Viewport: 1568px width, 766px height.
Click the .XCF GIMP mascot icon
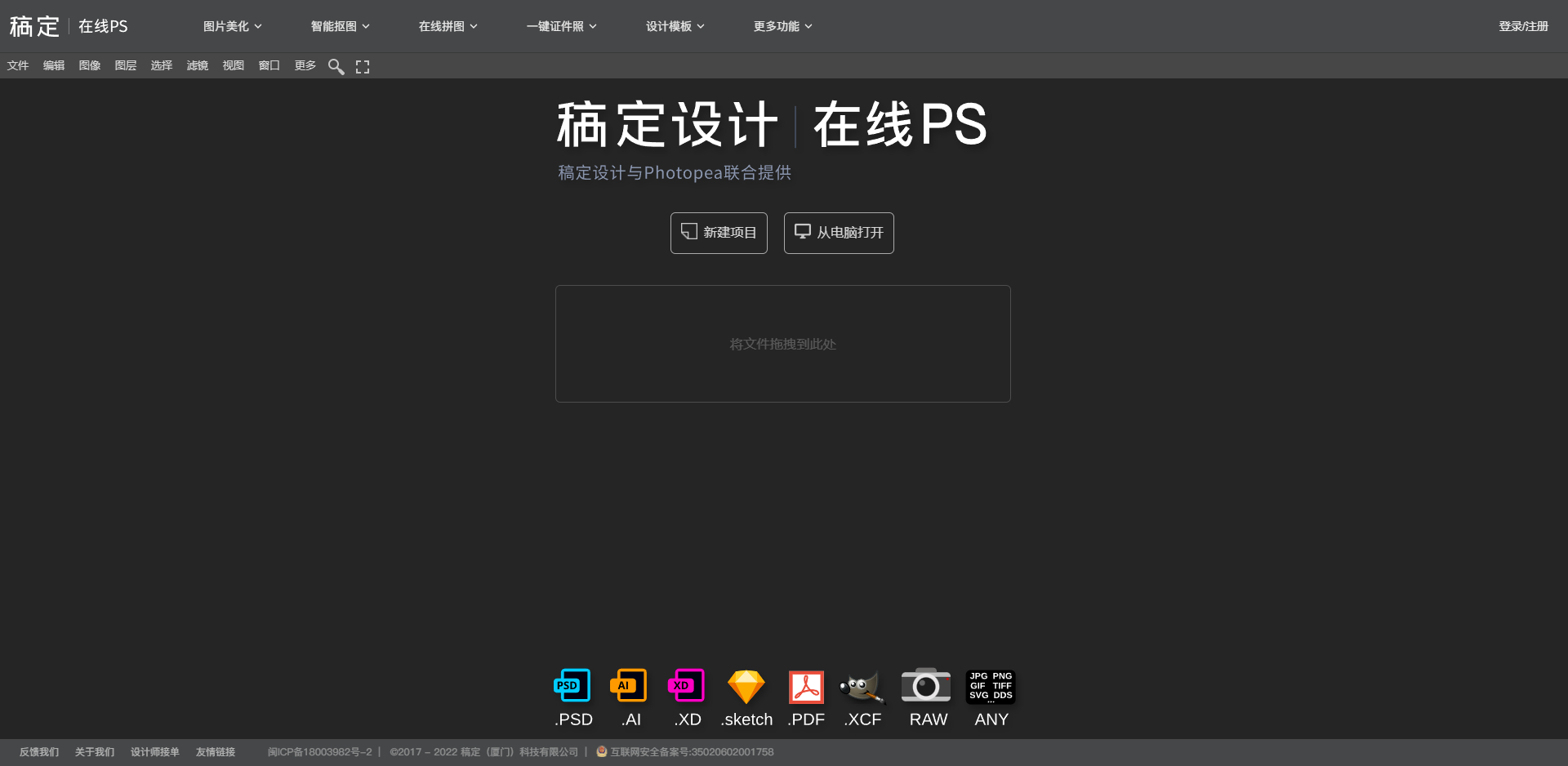[x=862, y=687]
